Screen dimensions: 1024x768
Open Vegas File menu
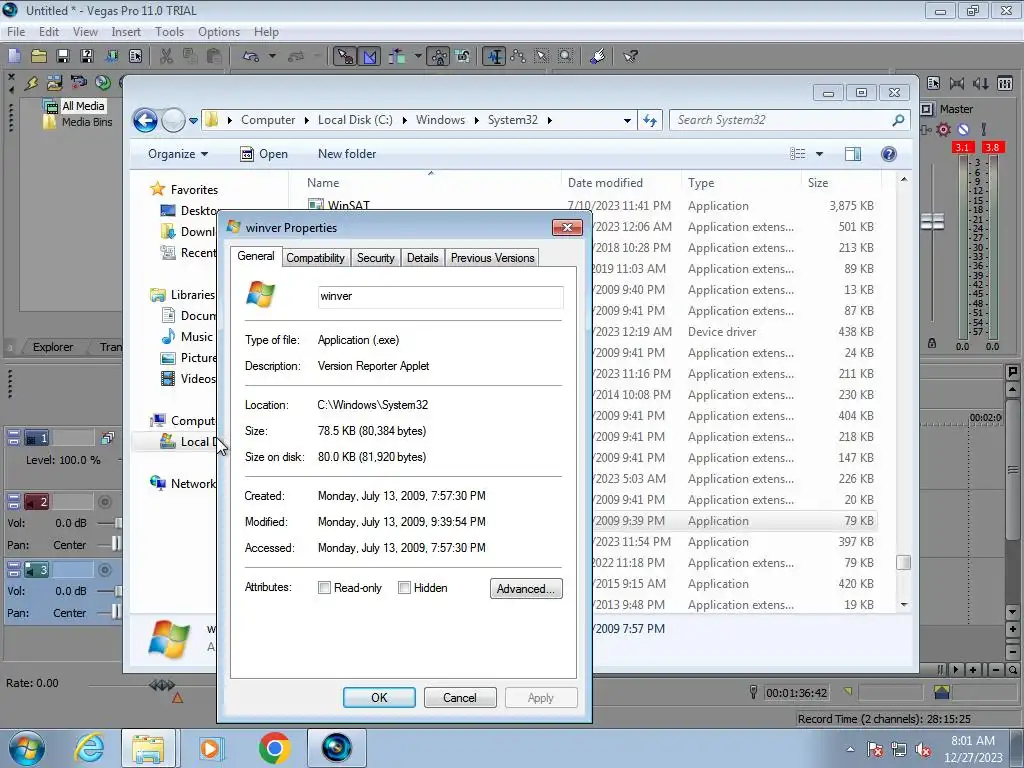point(16,31)
